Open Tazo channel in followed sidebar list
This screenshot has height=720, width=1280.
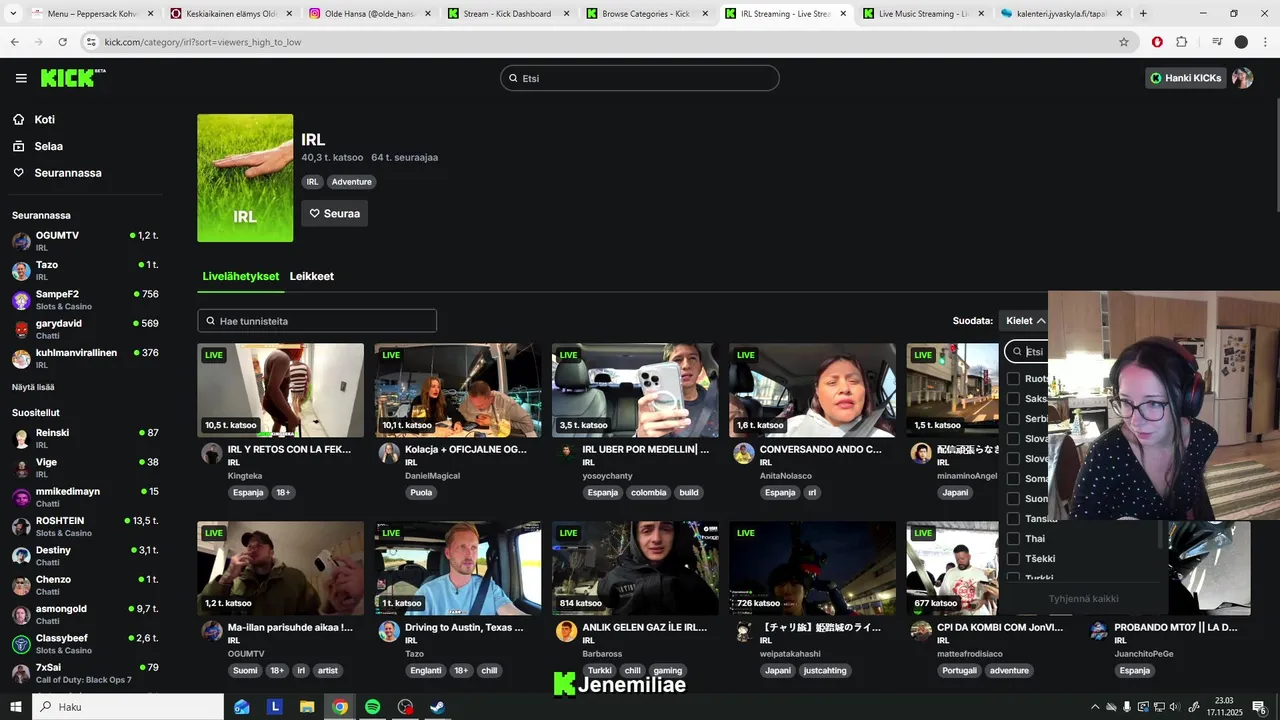coord(85,270)
